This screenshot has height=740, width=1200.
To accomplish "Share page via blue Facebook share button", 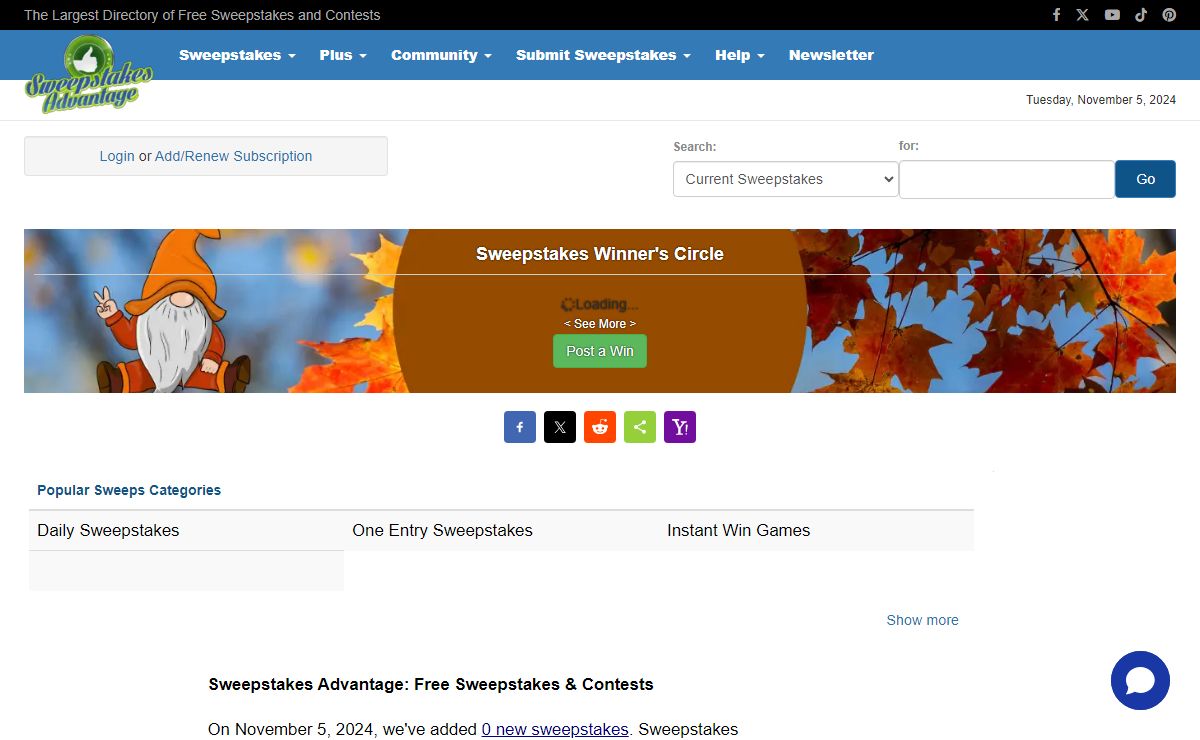I will click(520, 427).
